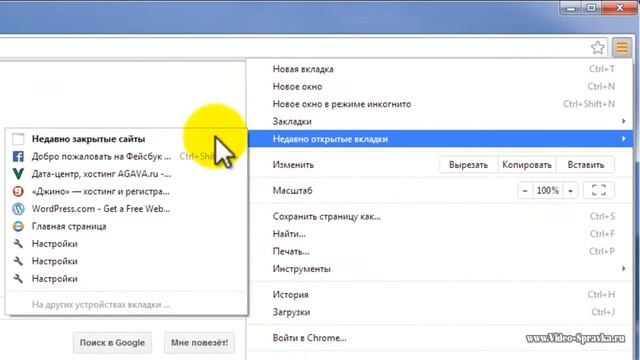This screenshot has height=360, width=640.
Task: Select Сохранить страницу как... menu item
Action: pos(440,216)
